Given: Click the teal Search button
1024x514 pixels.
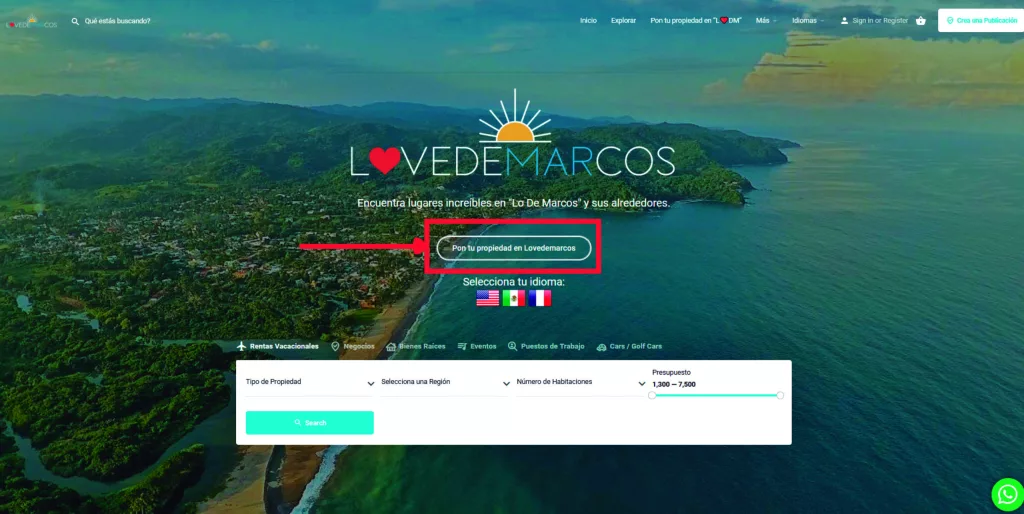Looking at the screenshot, I should point(310,423).
